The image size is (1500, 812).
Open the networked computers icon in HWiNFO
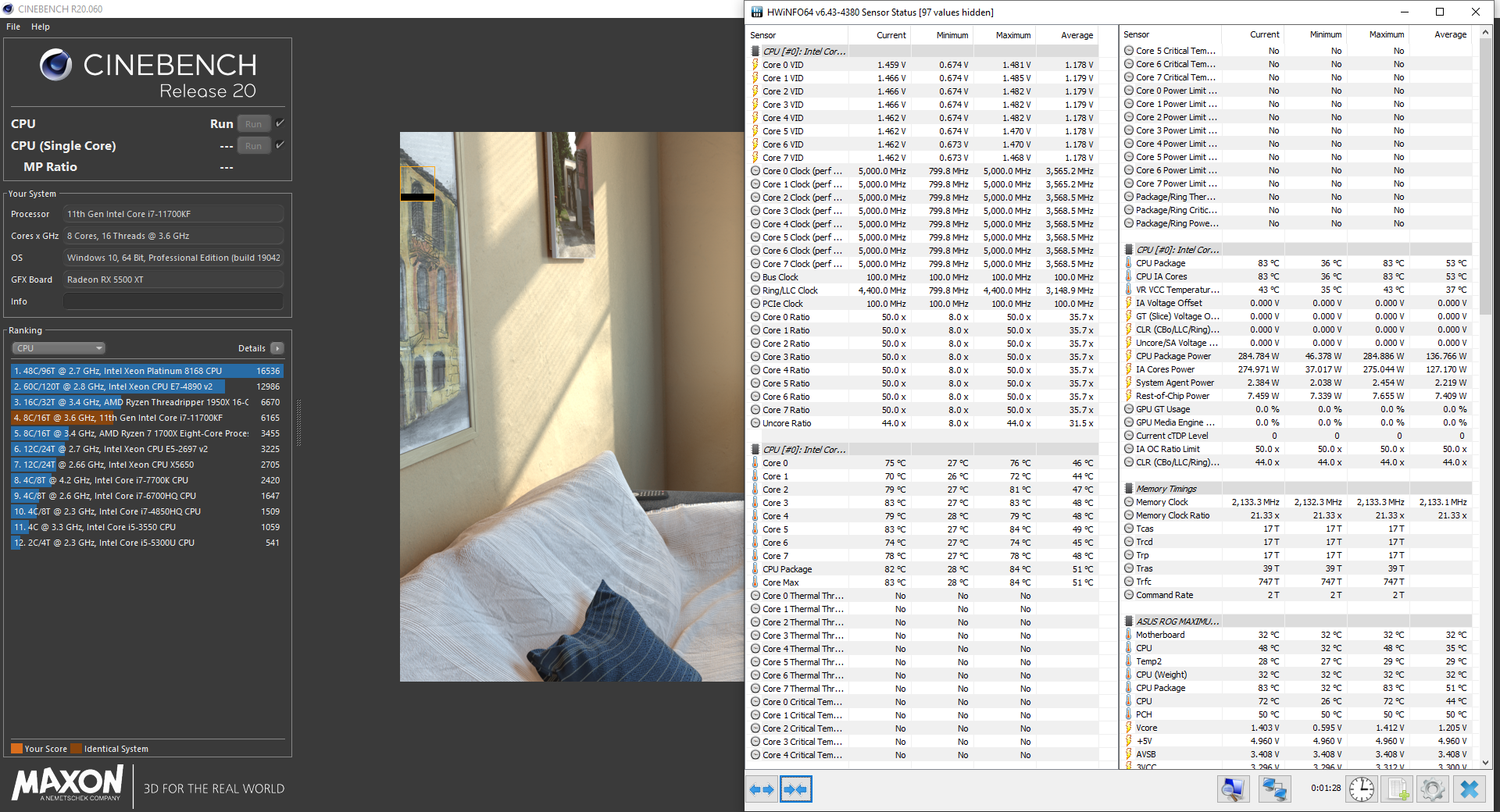pos(1275,789)
